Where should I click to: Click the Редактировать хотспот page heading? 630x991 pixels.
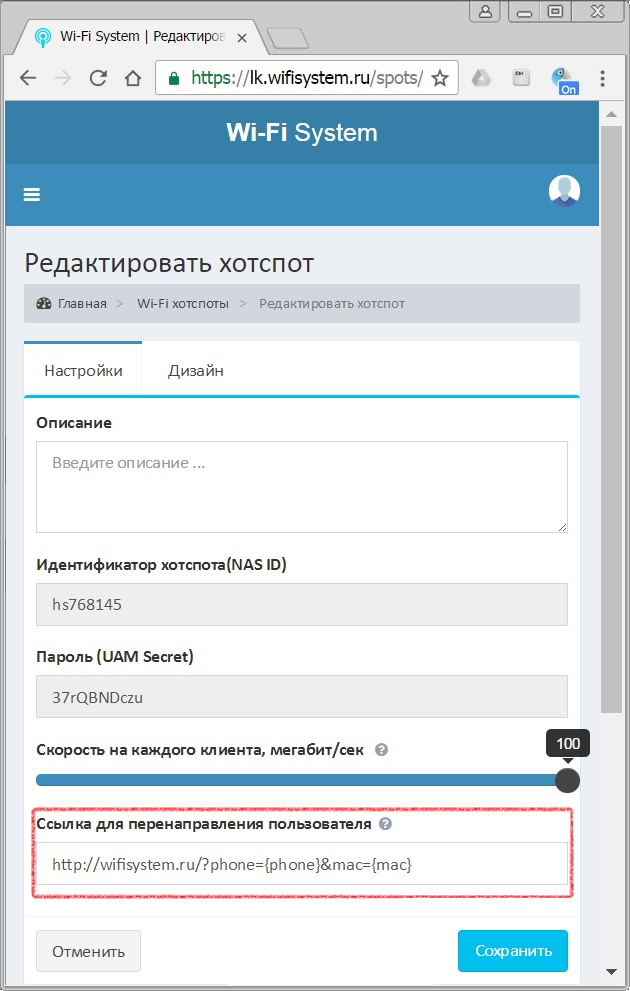coord(169,263)
